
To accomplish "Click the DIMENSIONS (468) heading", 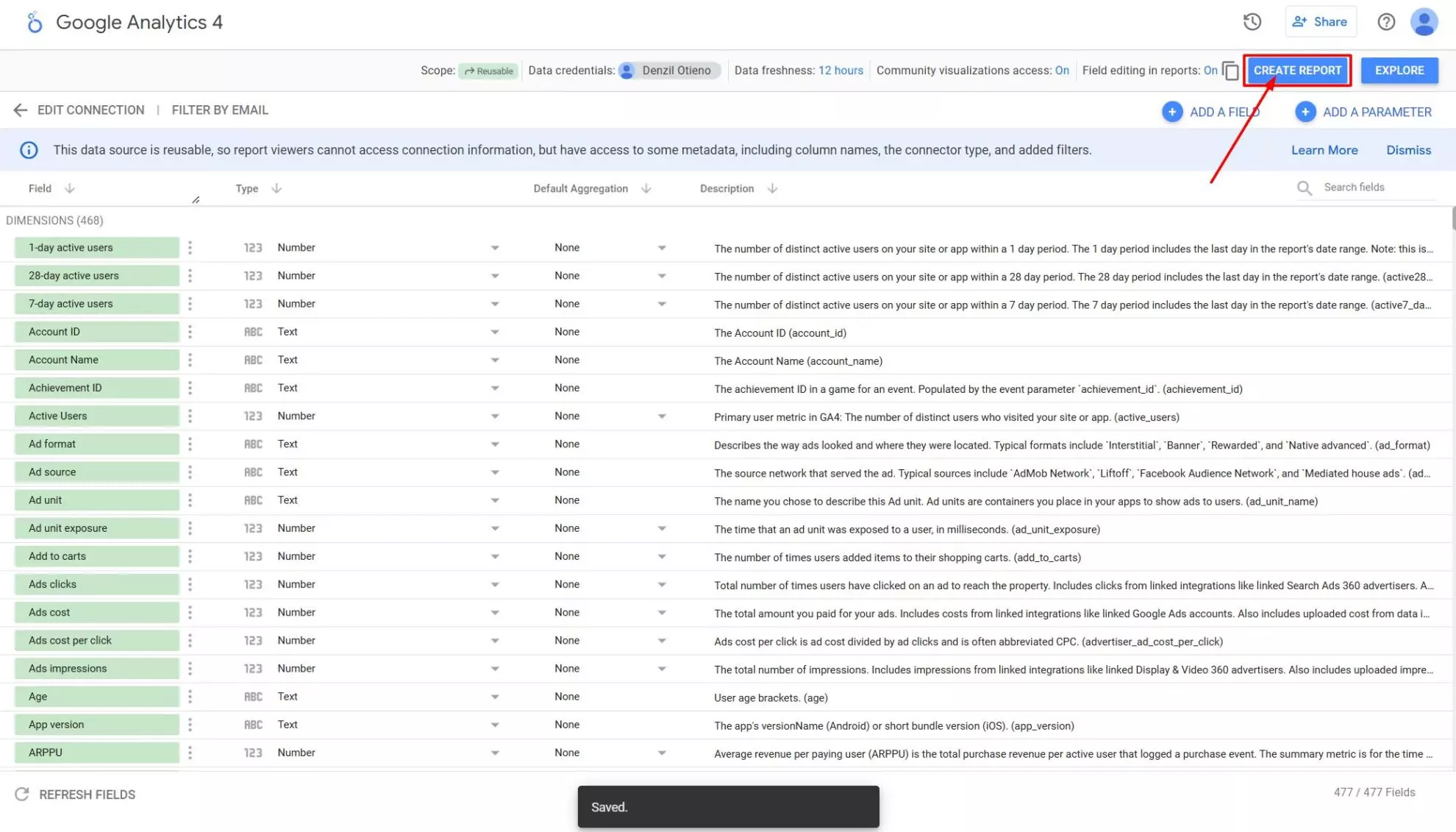I will (x=54, y=221).
